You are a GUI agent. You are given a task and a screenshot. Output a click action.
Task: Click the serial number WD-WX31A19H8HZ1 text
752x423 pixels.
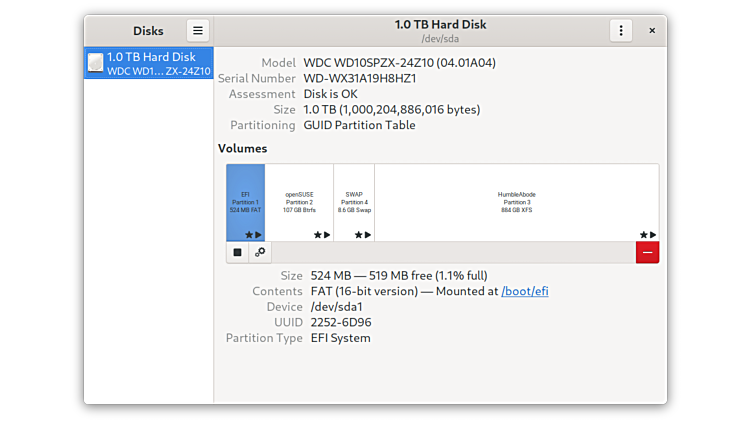click(360, 78)
